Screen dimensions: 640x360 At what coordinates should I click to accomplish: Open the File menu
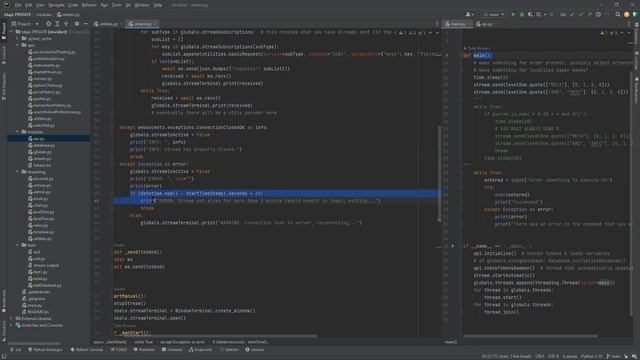point(18,5)
